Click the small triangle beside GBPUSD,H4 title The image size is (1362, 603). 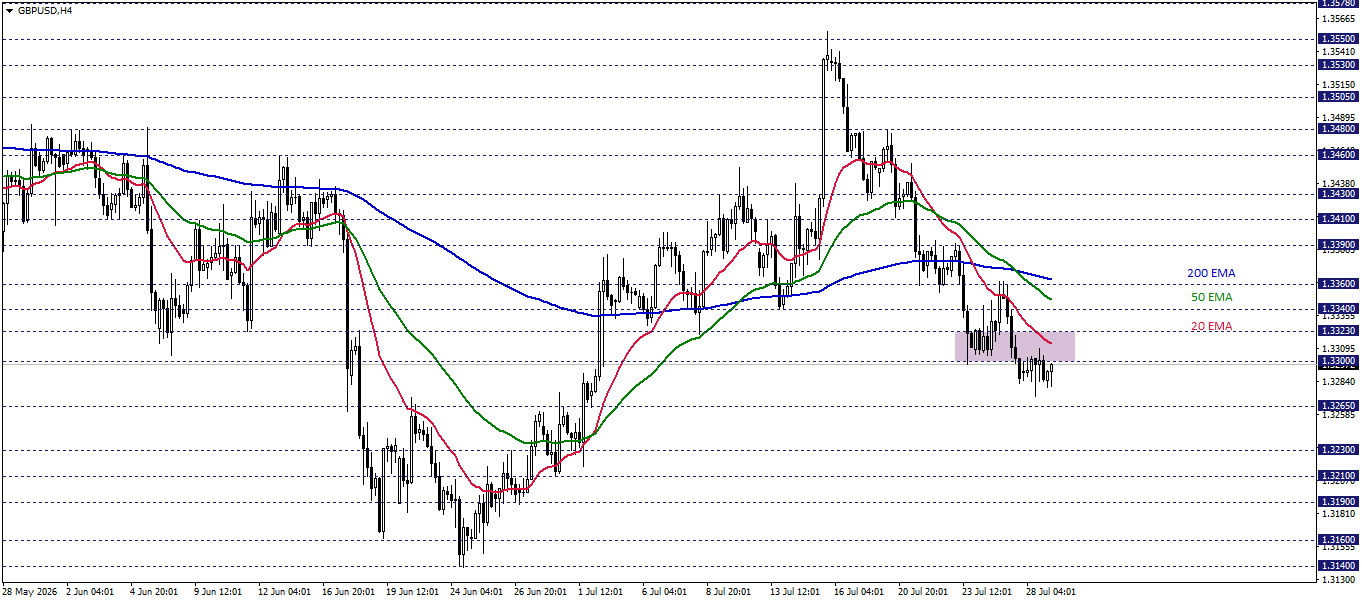pyautogui.click(x=9, y=10)
